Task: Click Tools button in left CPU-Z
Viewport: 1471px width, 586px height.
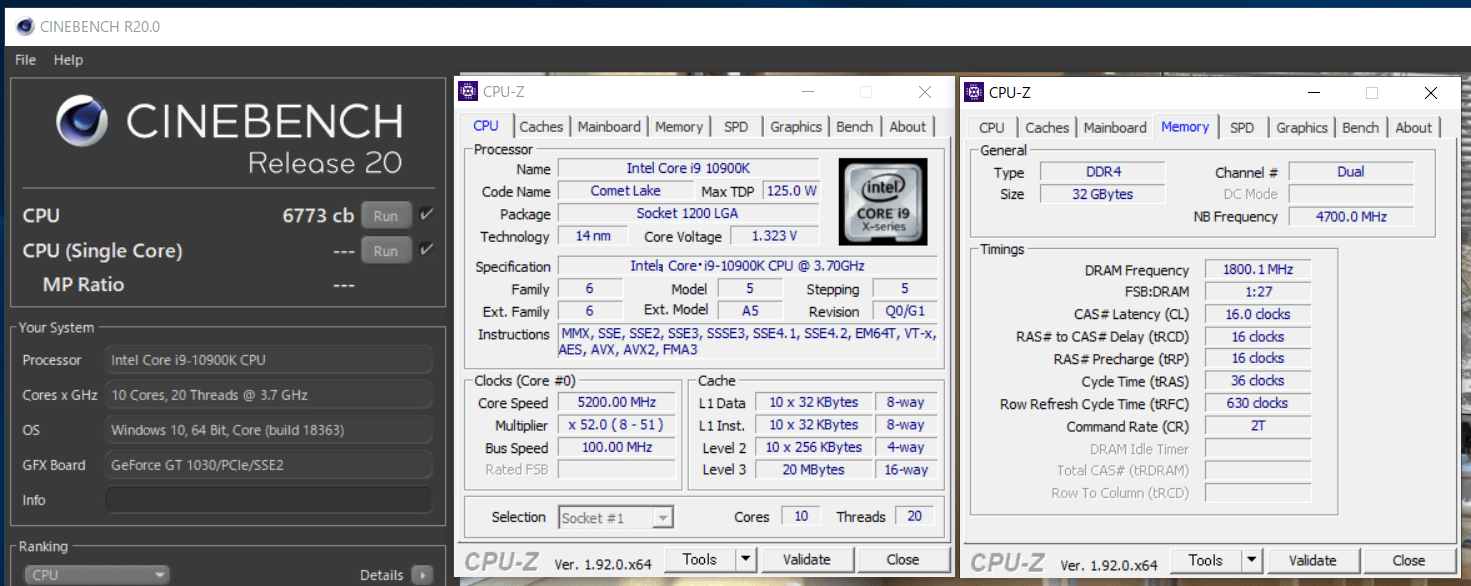Action: (700, 559)
